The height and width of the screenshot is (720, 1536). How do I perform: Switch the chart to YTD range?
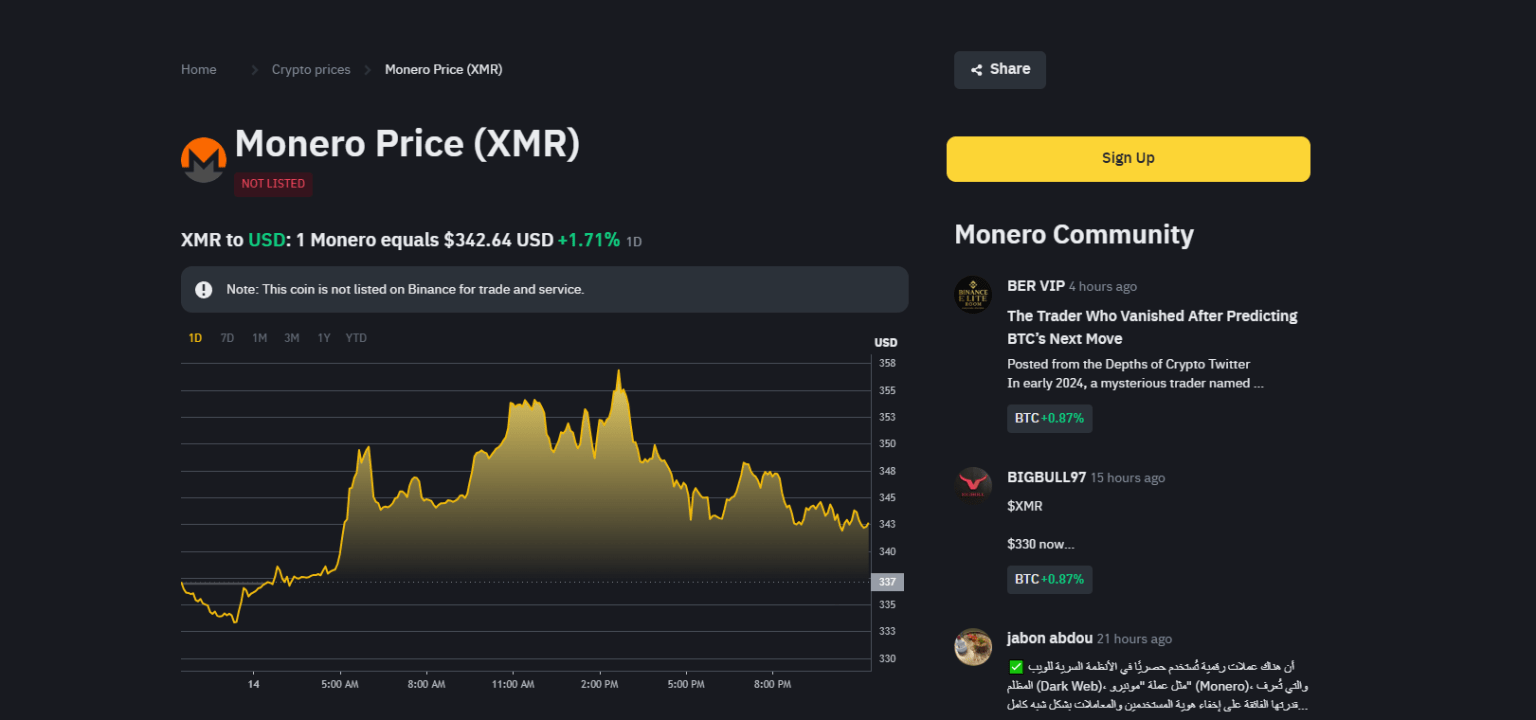[x=356, y=338]
